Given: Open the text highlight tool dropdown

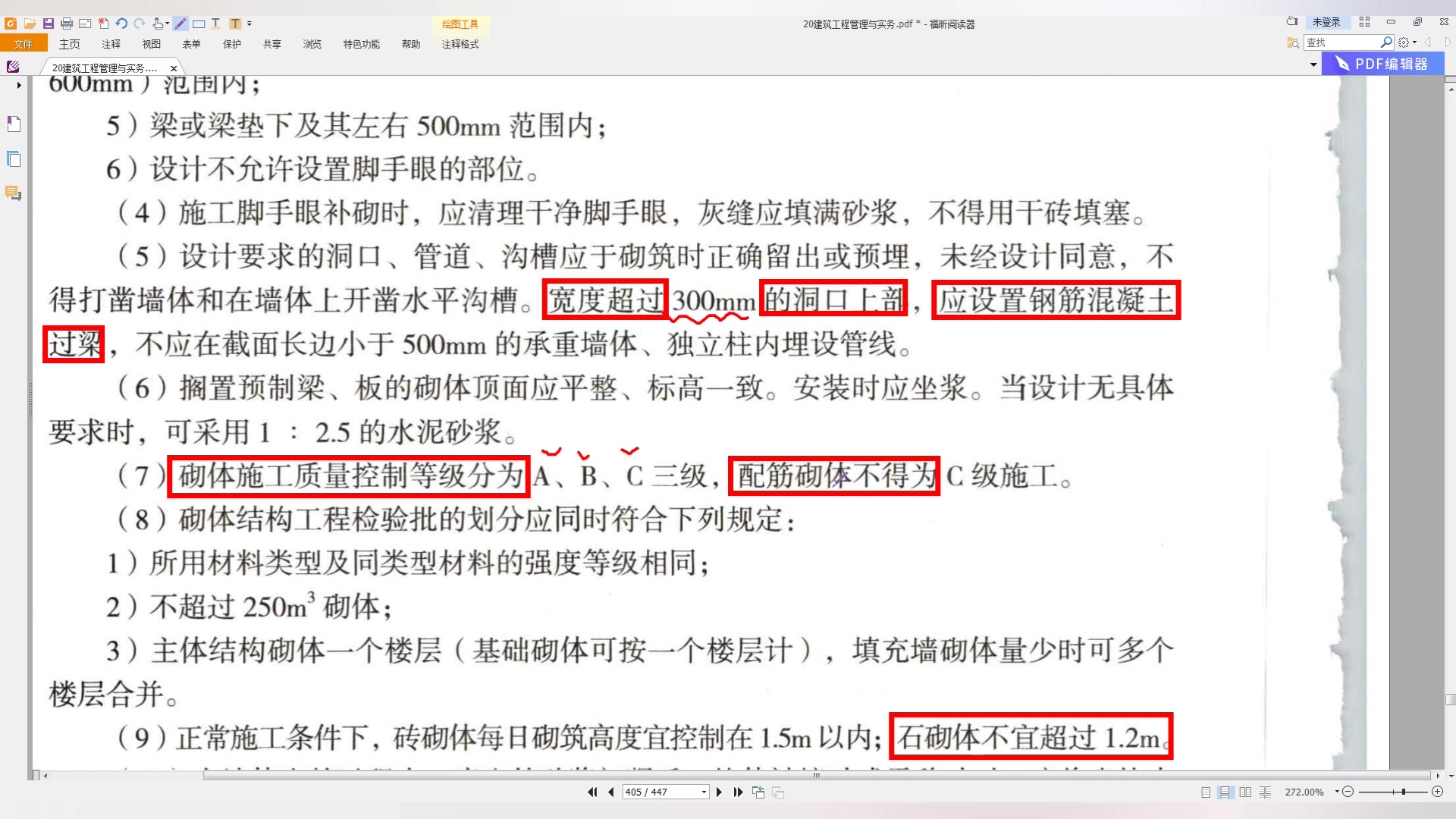Looking at the screenshot, I should [x=249, y=24].
